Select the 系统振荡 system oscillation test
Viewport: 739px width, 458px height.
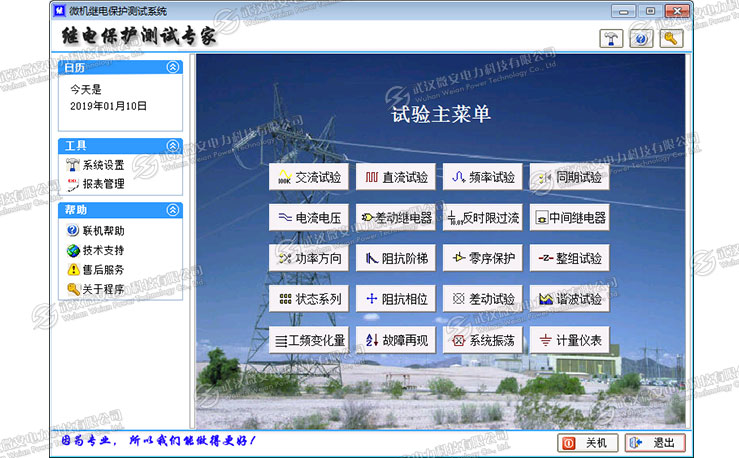tap(483, 340)
